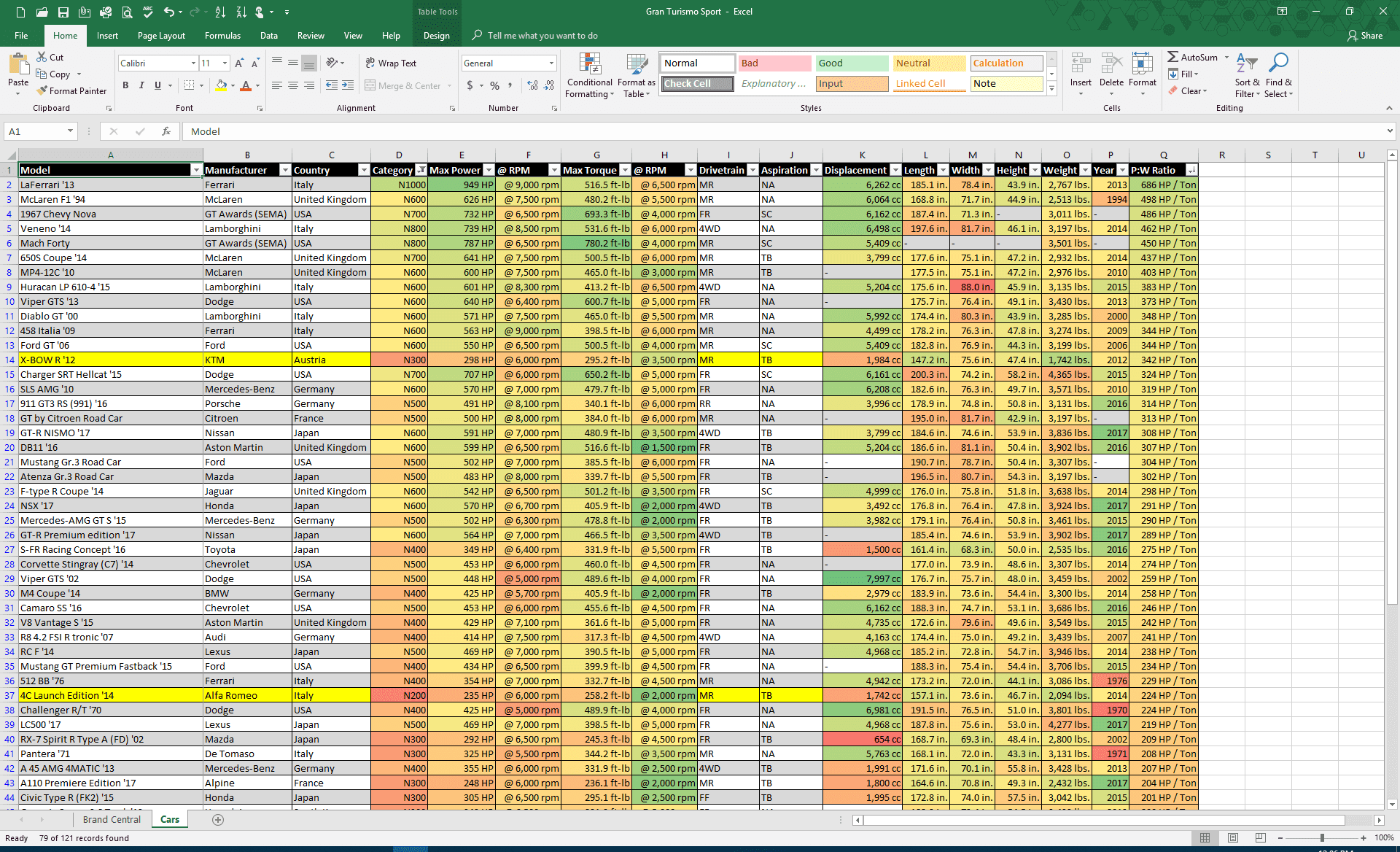Click the AutoSum button
Screen dimensions: 1400x852
1193,57
